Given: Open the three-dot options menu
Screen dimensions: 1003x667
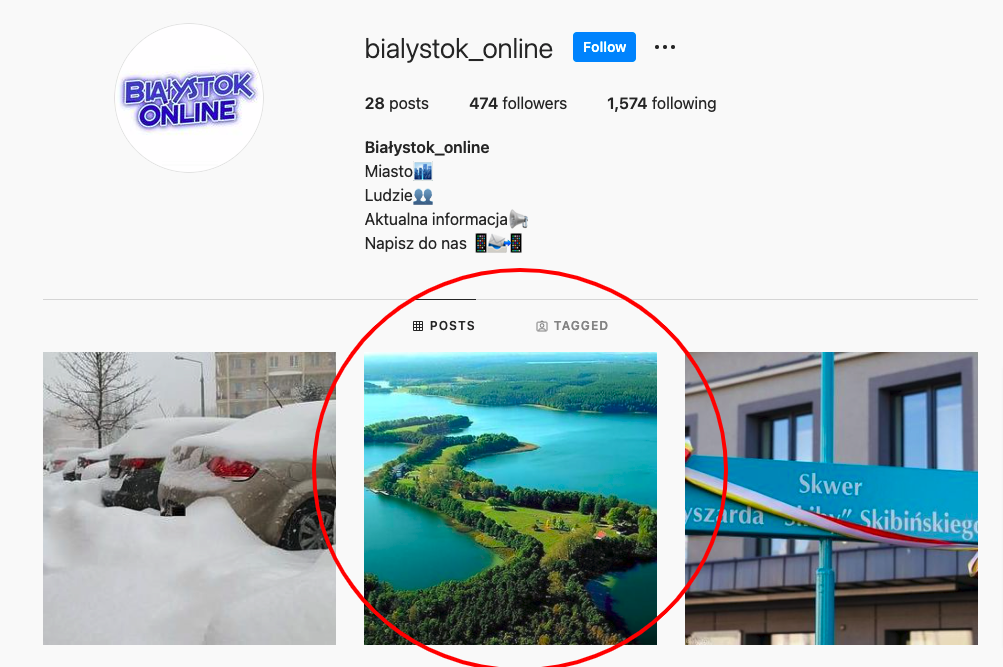Looking at the screenshot, I should point(665,47).
